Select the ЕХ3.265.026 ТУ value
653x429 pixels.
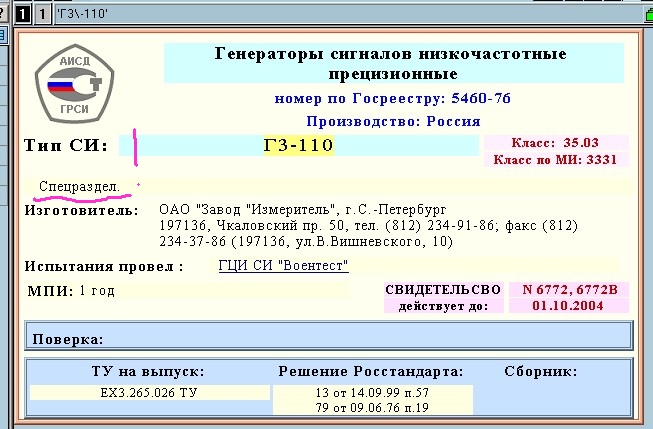[148, 392]
